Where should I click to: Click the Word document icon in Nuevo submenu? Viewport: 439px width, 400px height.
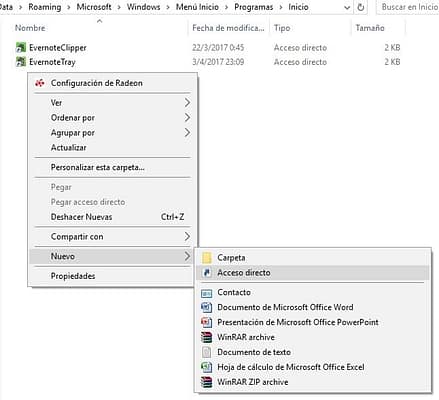pyautogui.click(x=207, y=307)
